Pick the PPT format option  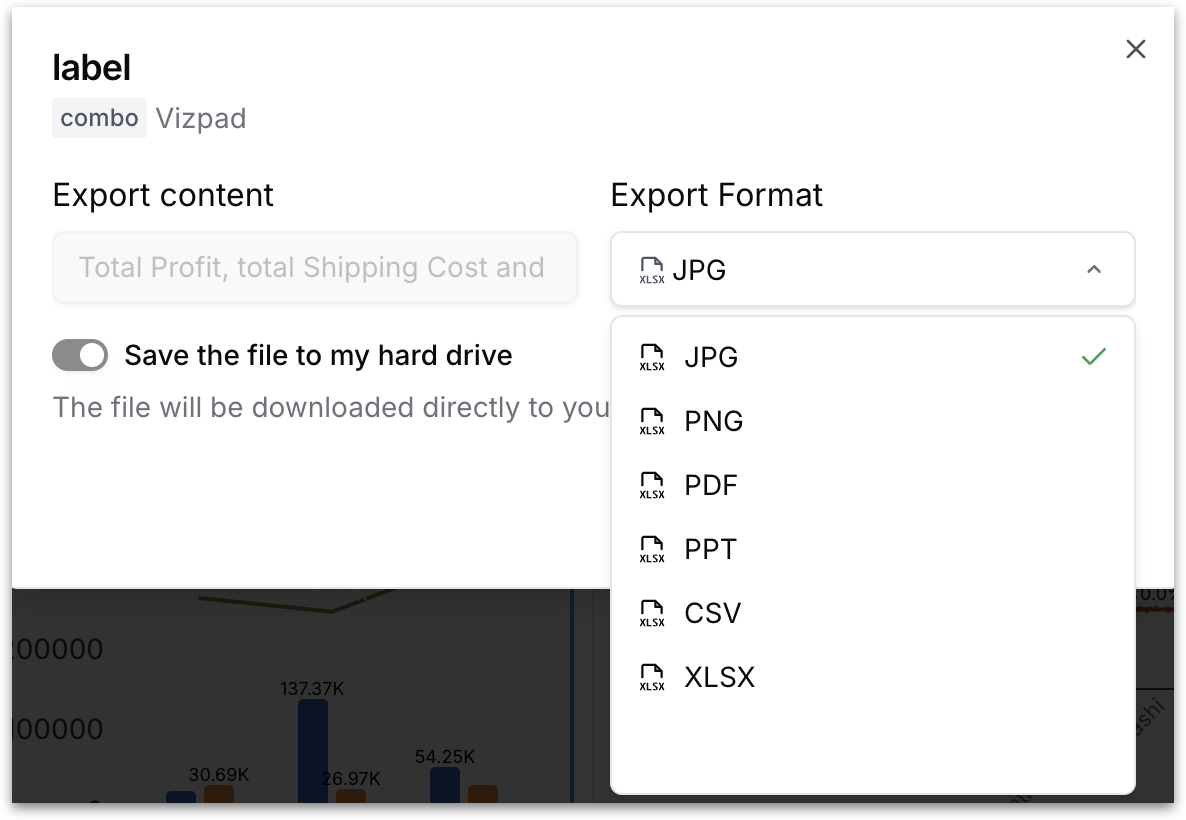point(710,550)
